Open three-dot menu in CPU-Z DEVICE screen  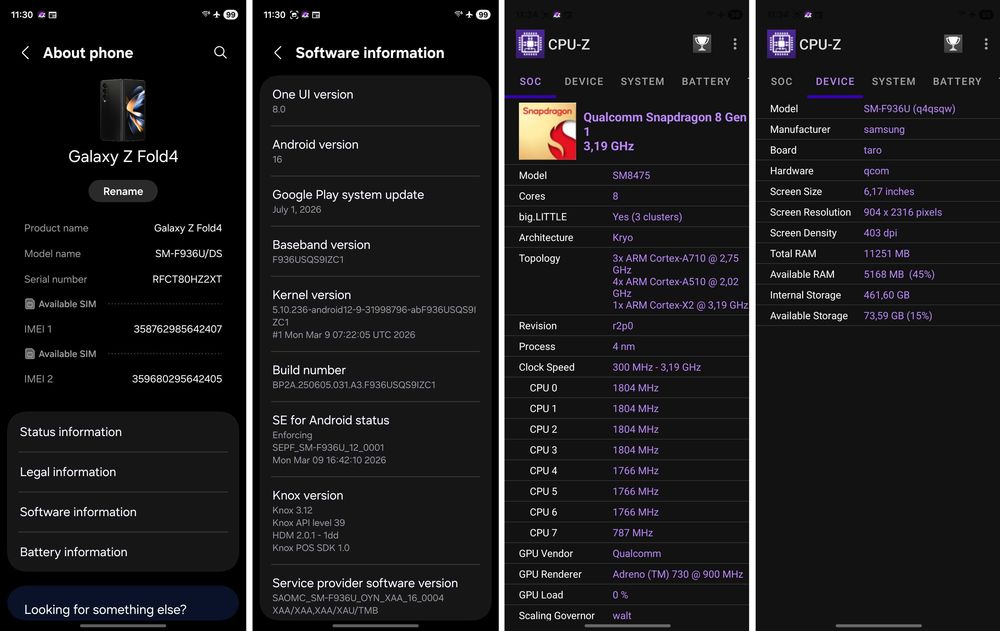986,44
